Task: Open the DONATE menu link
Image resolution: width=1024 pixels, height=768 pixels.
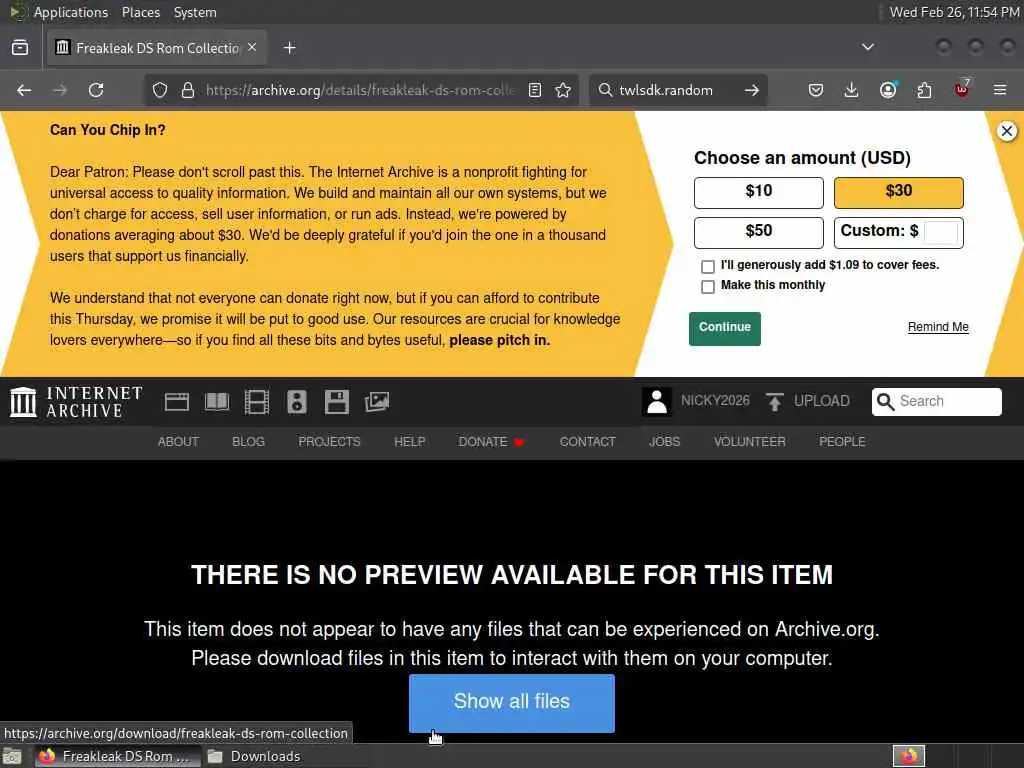Action: coord(491,442)
